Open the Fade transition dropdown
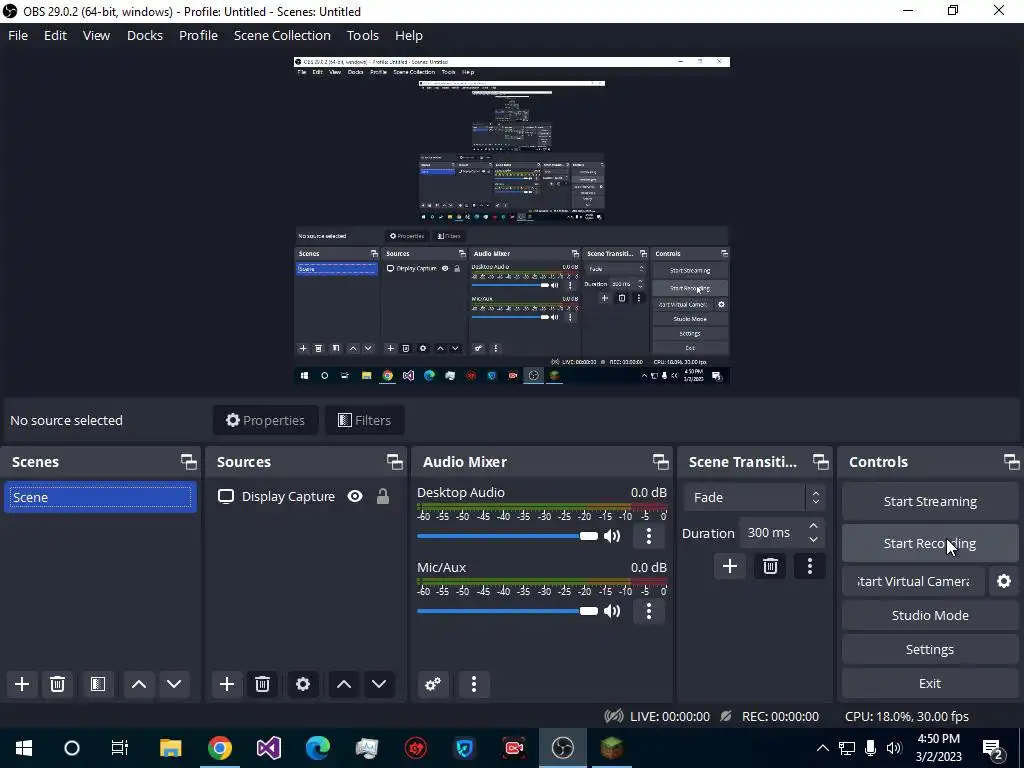 coord(754,498)
